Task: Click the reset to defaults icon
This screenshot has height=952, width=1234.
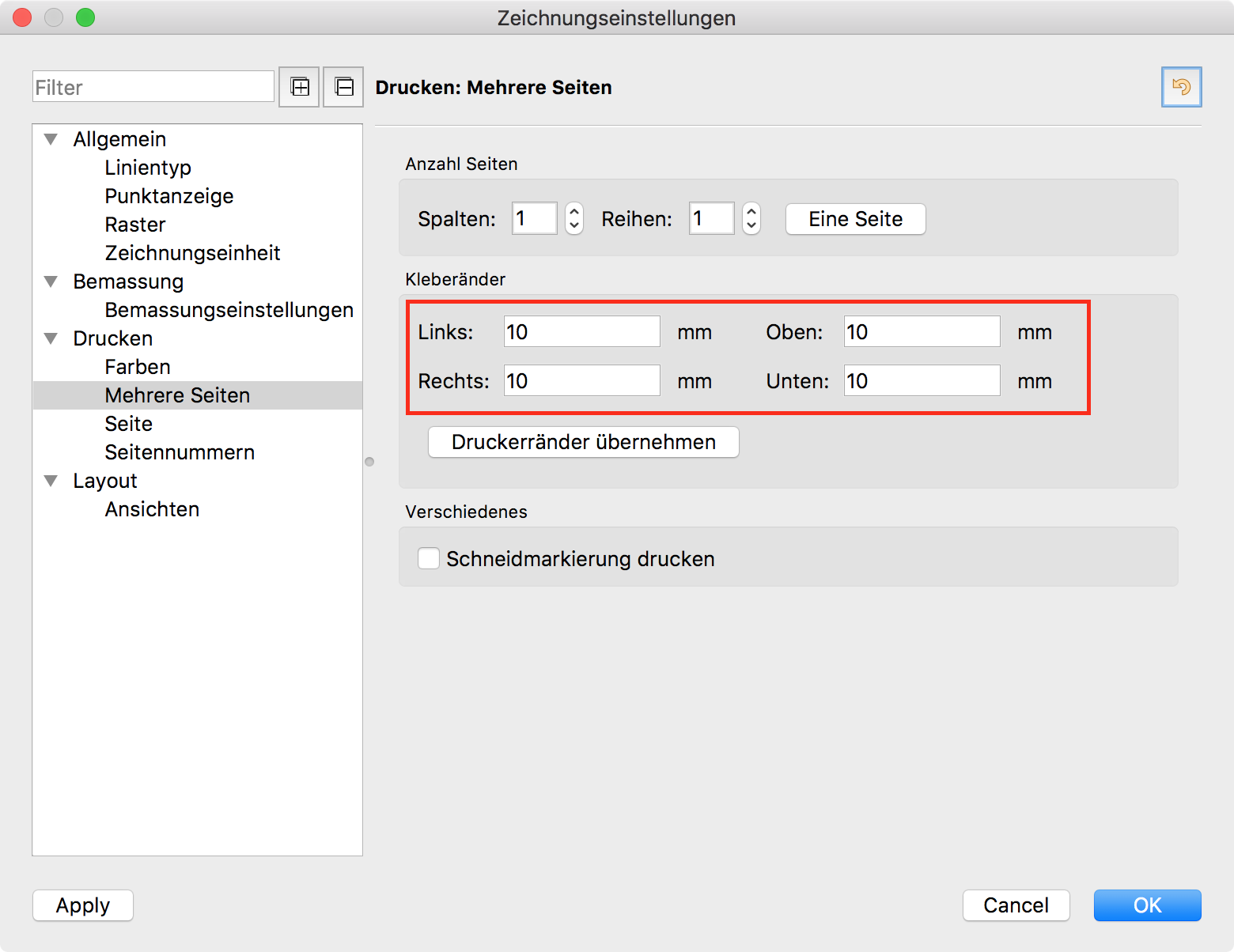Action: click(x=1181, y=87)
